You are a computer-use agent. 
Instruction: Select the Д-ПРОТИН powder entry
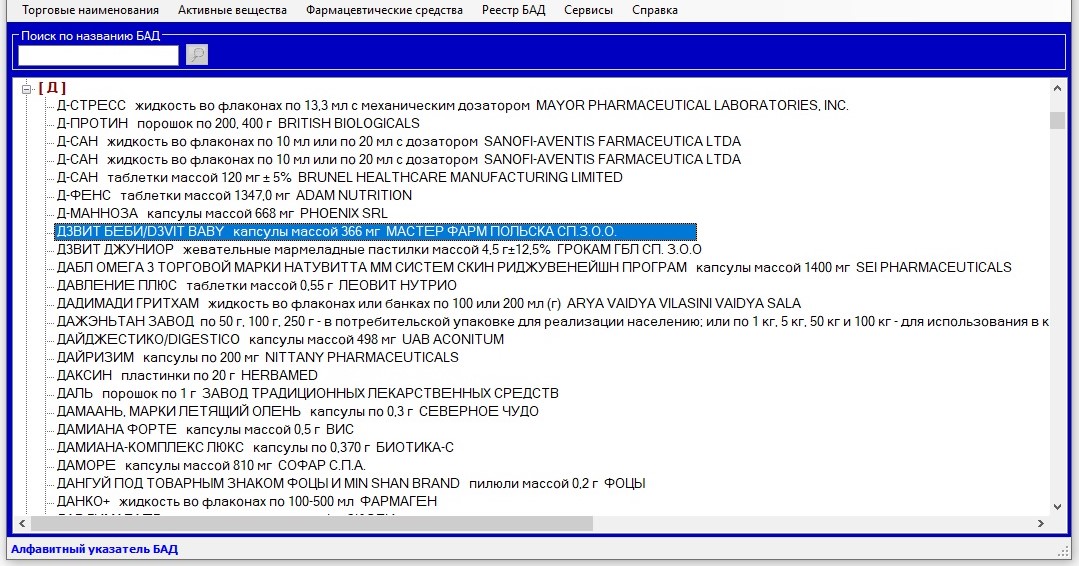(238, 123)
